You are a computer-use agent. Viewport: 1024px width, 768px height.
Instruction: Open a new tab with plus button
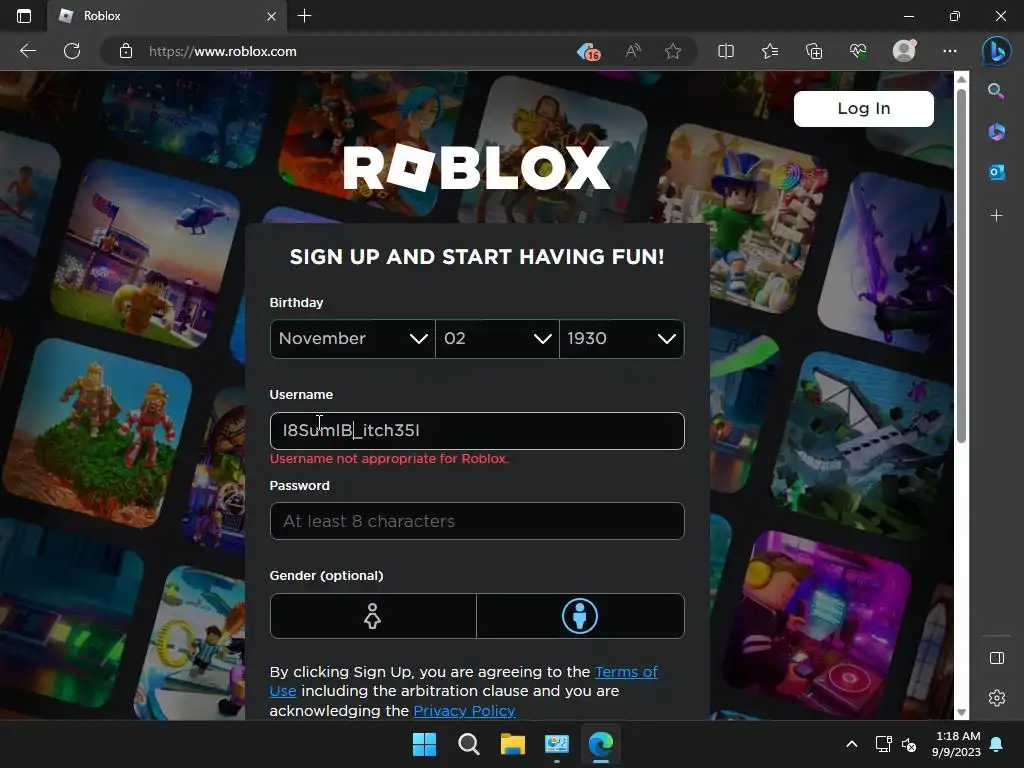(304, 16)
